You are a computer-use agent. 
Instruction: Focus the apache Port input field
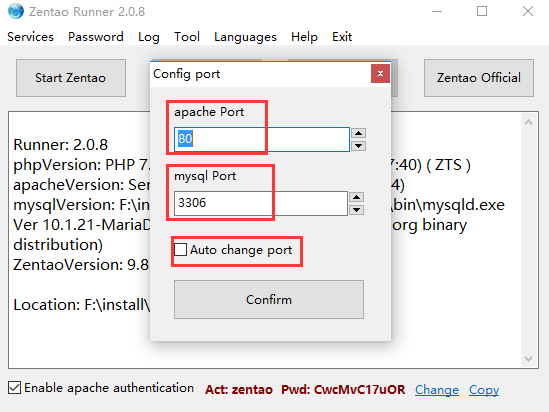[262, 139]
